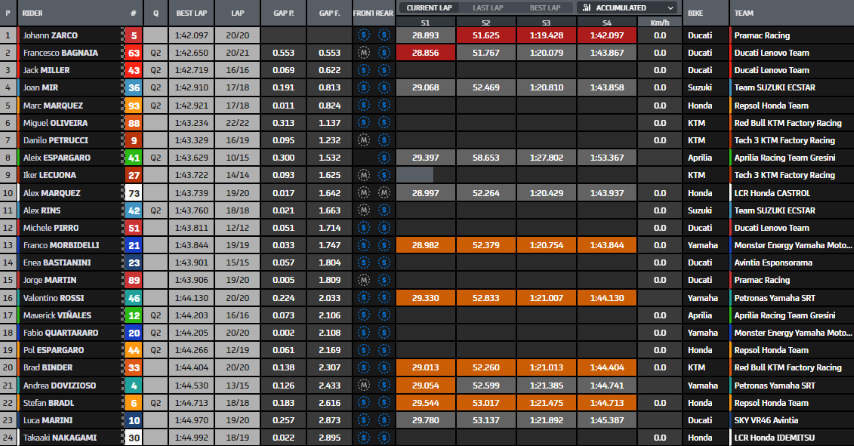This screenshot has height=446, width=854.
Task: Click Brad Binder's front tyre icon
Action: pos(364,367)
